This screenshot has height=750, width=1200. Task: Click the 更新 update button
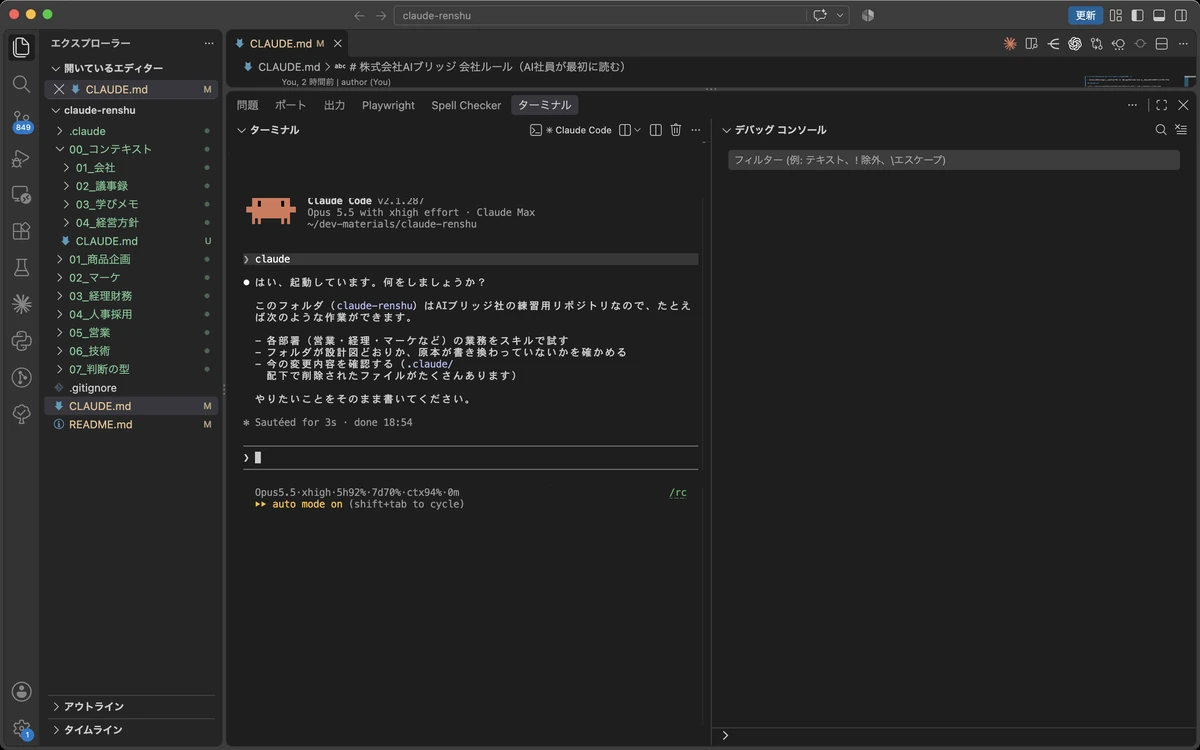click(1085, 15)
